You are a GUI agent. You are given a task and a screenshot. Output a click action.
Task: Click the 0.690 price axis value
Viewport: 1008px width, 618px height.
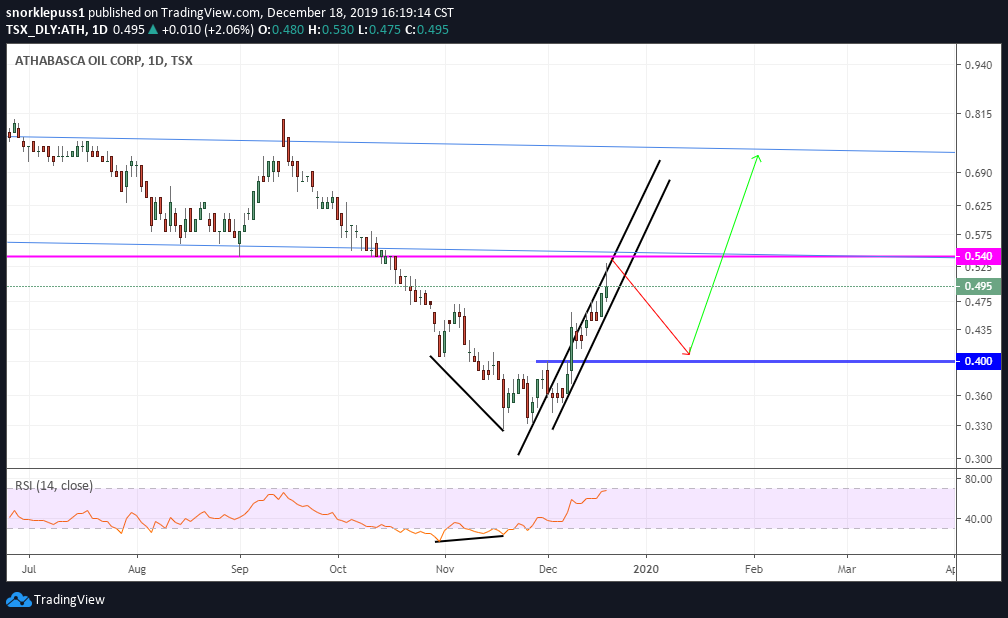(978, 173)
